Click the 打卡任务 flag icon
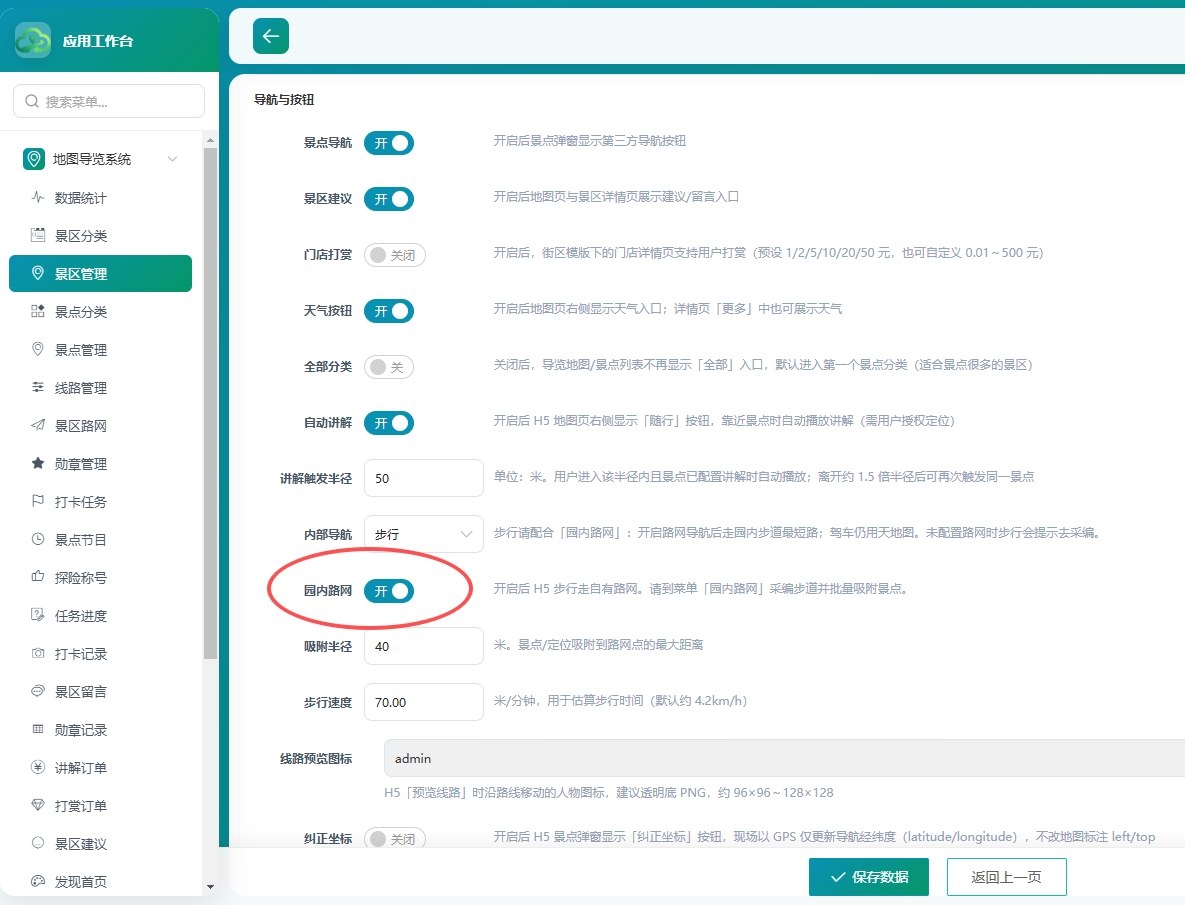This screenshot has height=905, width=1185. 38,501
